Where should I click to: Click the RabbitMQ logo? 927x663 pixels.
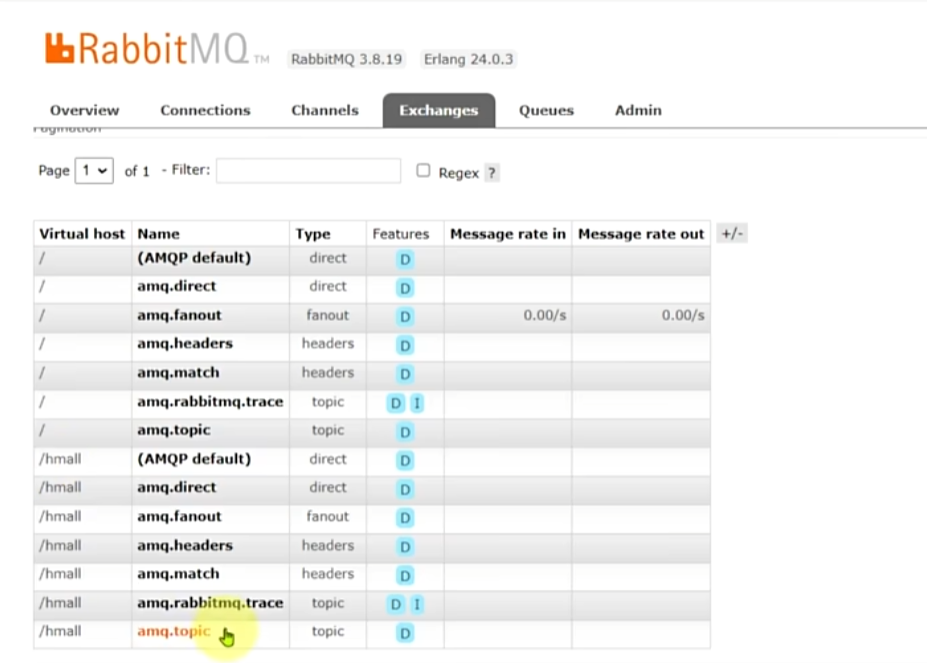[x=157, y=48]
